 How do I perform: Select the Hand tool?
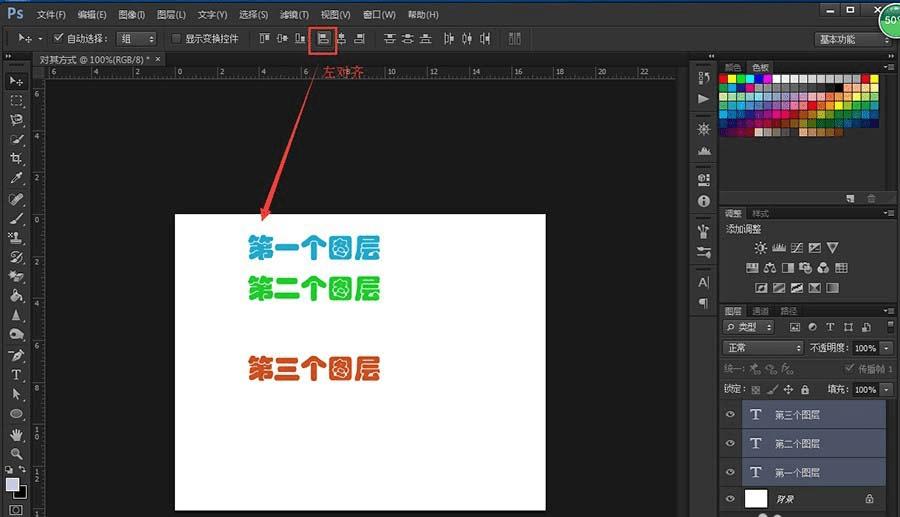tap(17, 434)
